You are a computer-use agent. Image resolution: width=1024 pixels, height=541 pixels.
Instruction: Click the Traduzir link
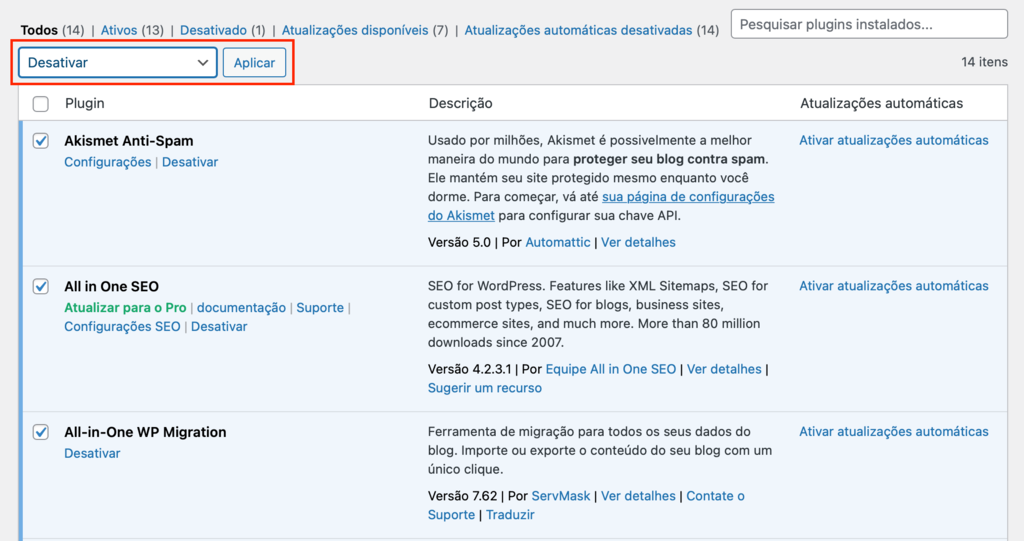point(510,515)
